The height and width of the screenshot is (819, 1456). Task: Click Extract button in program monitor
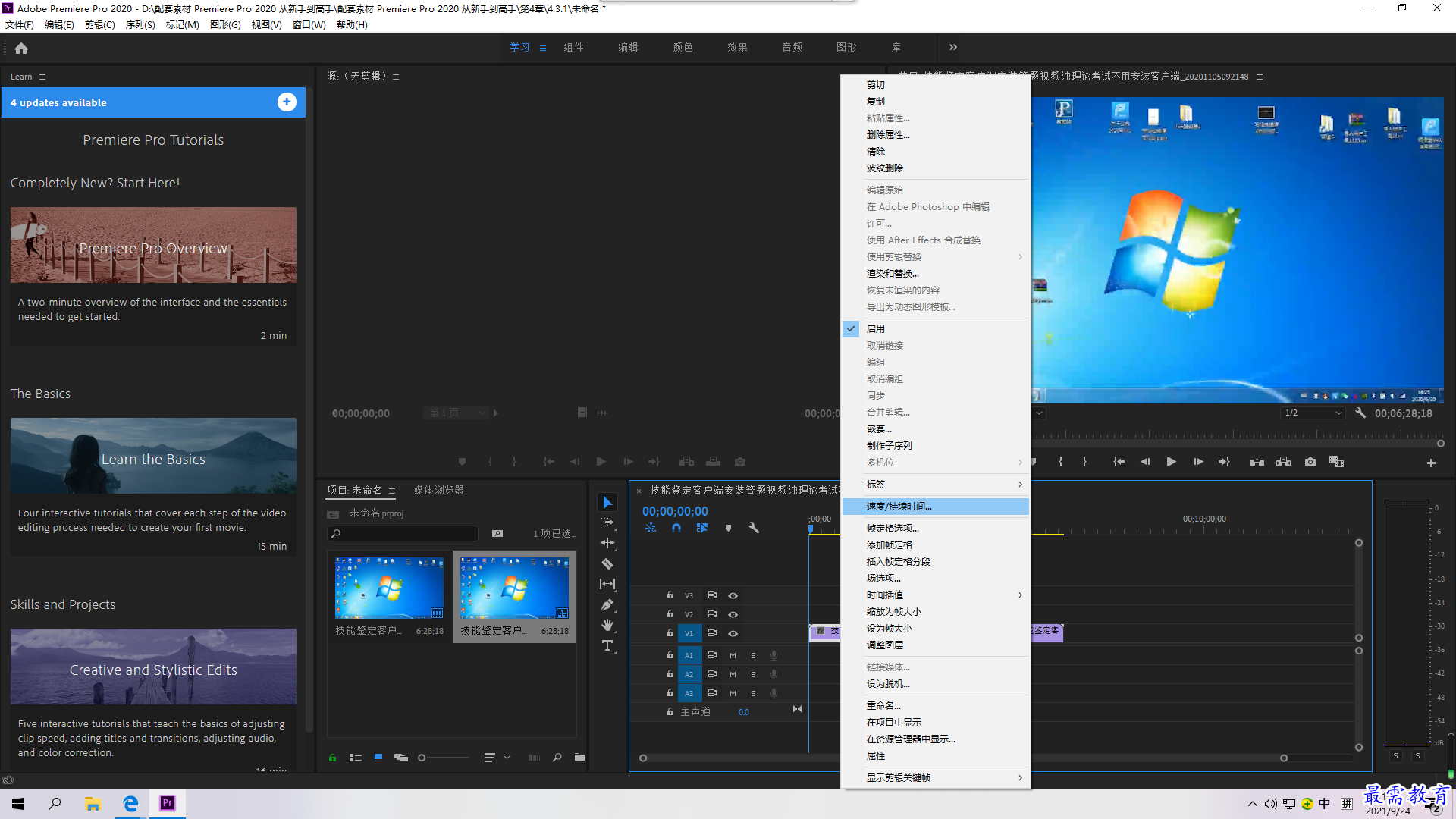(1283, 462)
